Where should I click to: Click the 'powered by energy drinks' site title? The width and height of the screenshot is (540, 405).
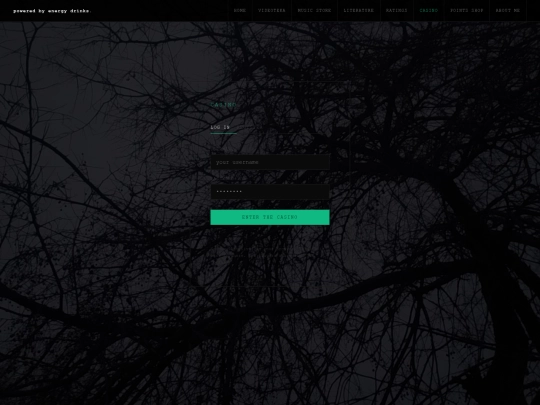(x=52, y=11)
